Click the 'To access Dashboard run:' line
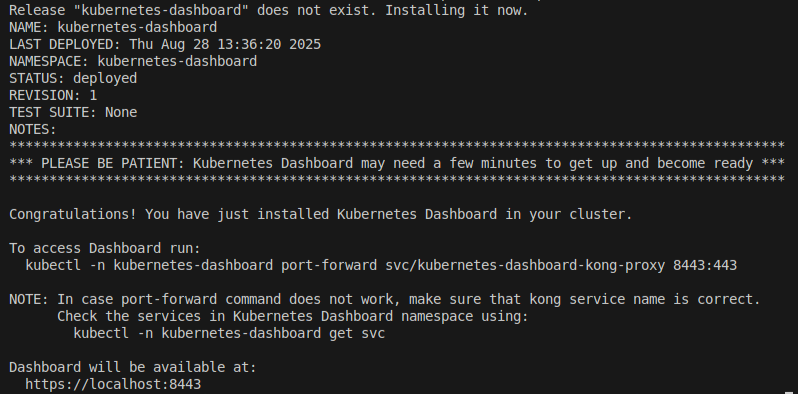798x394 pixels. [105, 248]
